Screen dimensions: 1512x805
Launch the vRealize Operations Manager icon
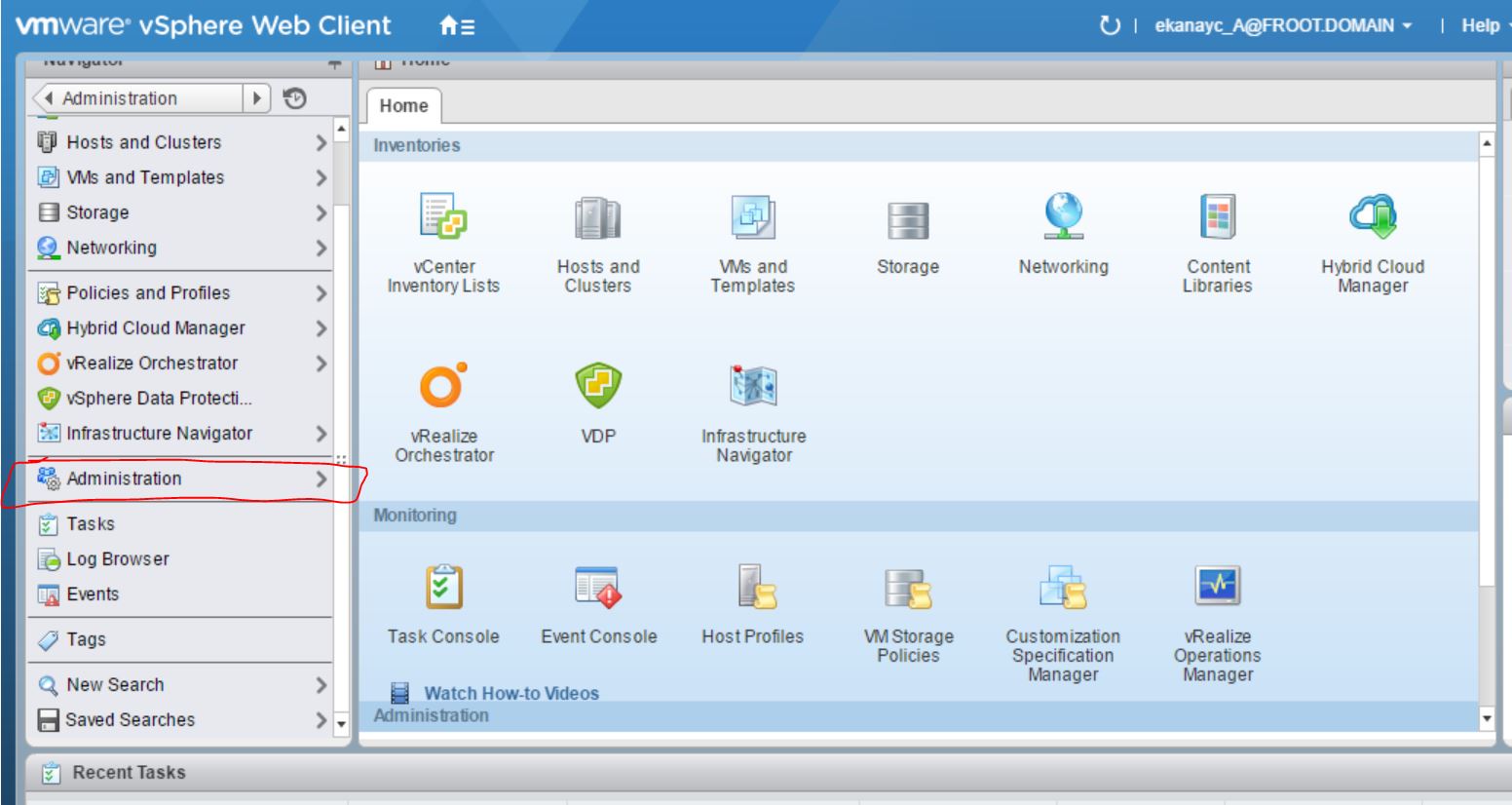tap(1217, 585)
